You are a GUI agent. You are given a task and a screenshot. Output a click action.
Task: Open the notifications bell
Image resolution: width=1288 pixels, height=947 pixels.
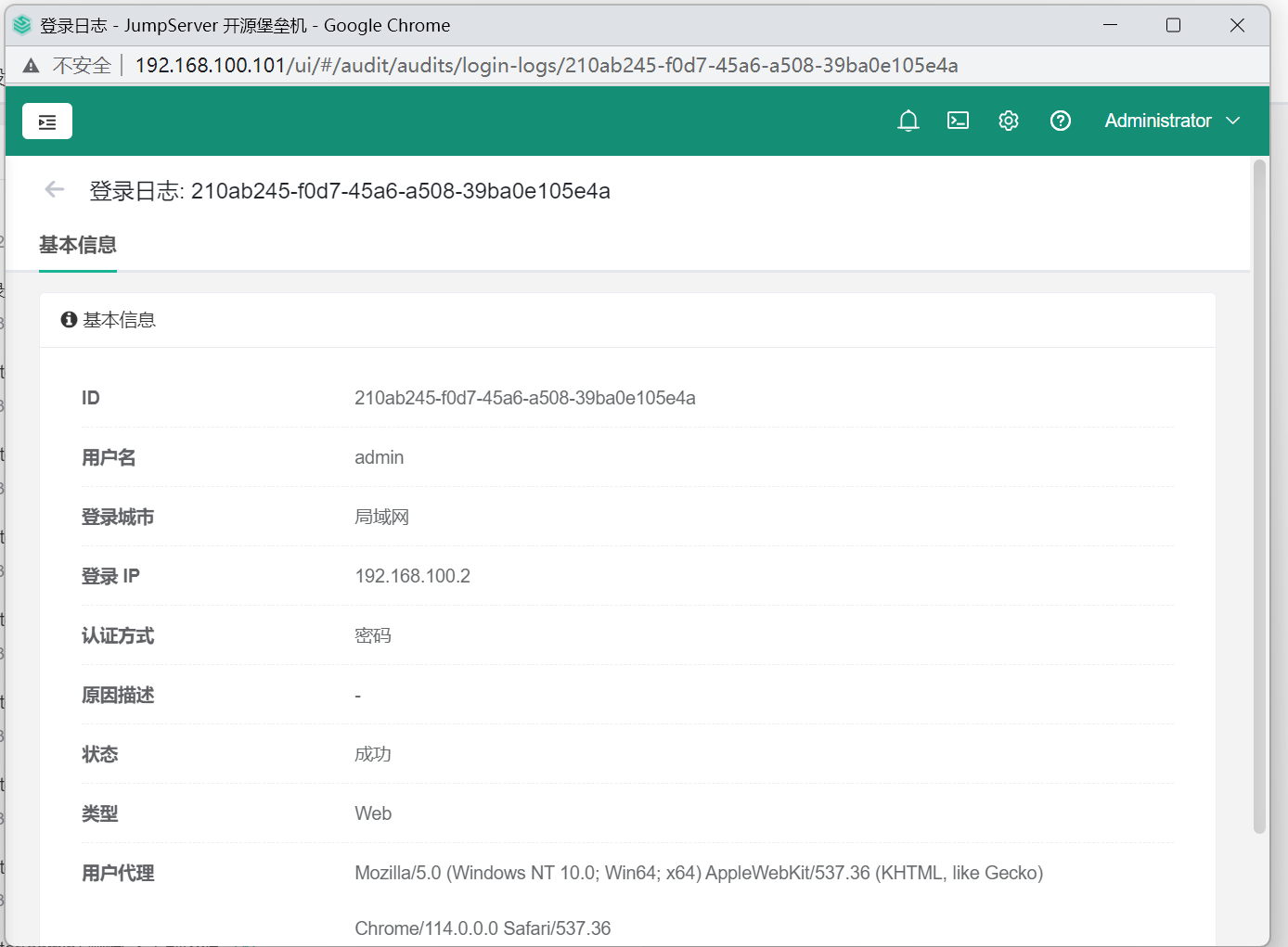click(x=908, y=121)
